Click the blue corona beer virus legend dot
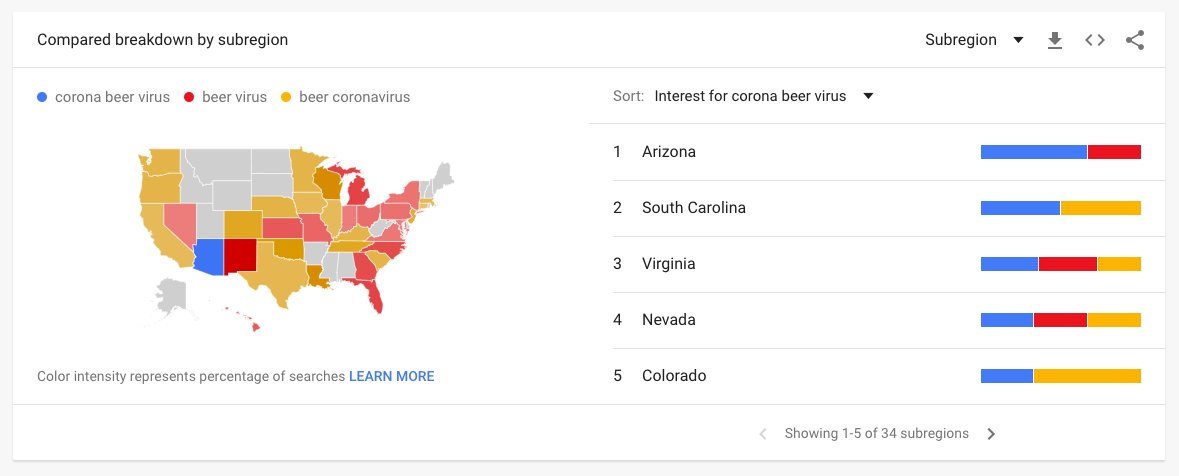Viewport: 1179px width, 476px height. (x=42, y=97)
